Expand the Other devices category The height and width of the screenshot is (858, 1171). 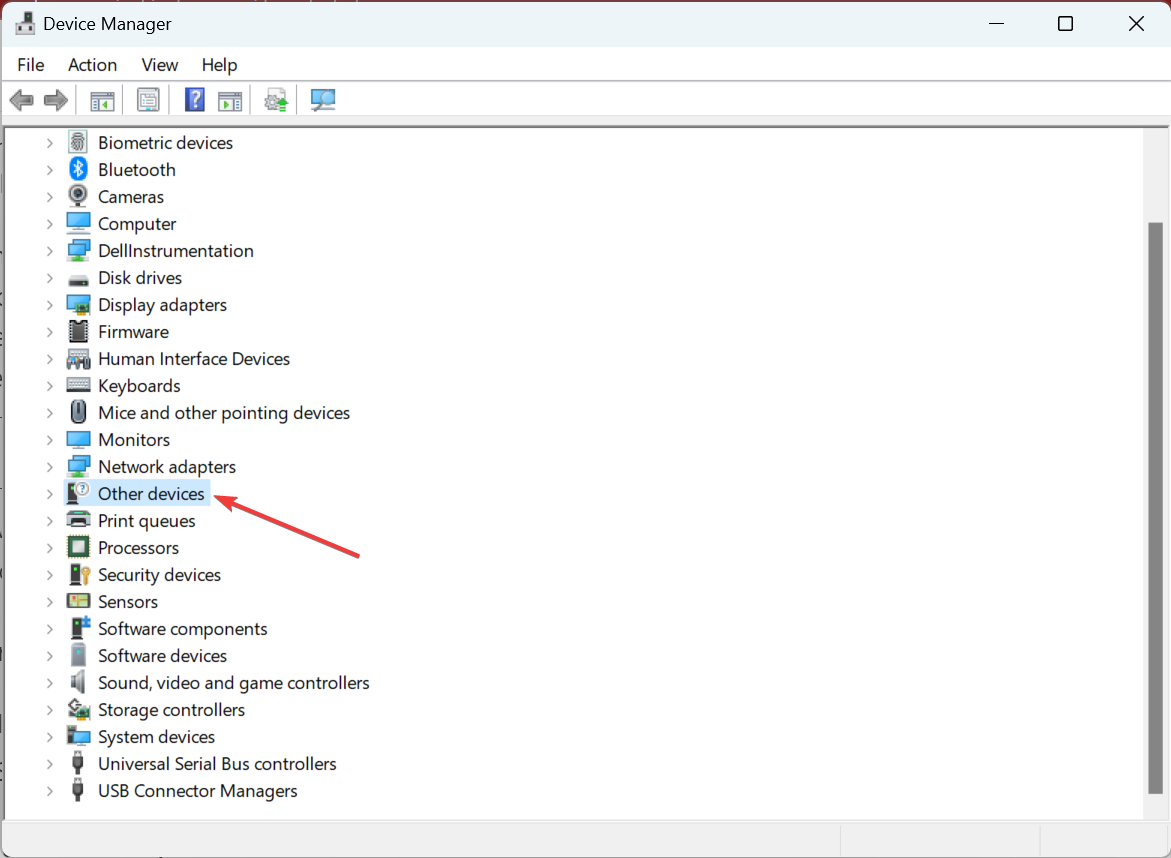(50, 494)
